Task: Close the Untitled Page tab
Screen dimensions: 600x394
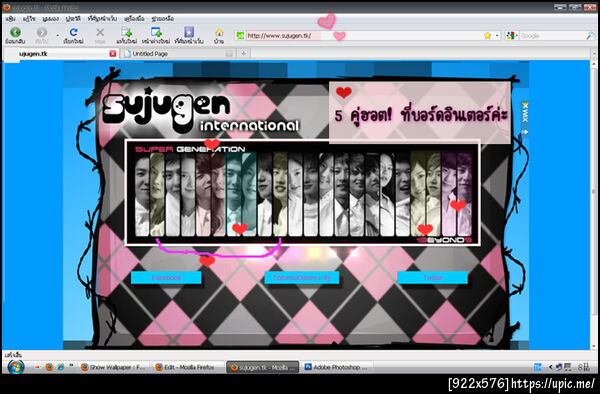Action: tap(229, 54)
